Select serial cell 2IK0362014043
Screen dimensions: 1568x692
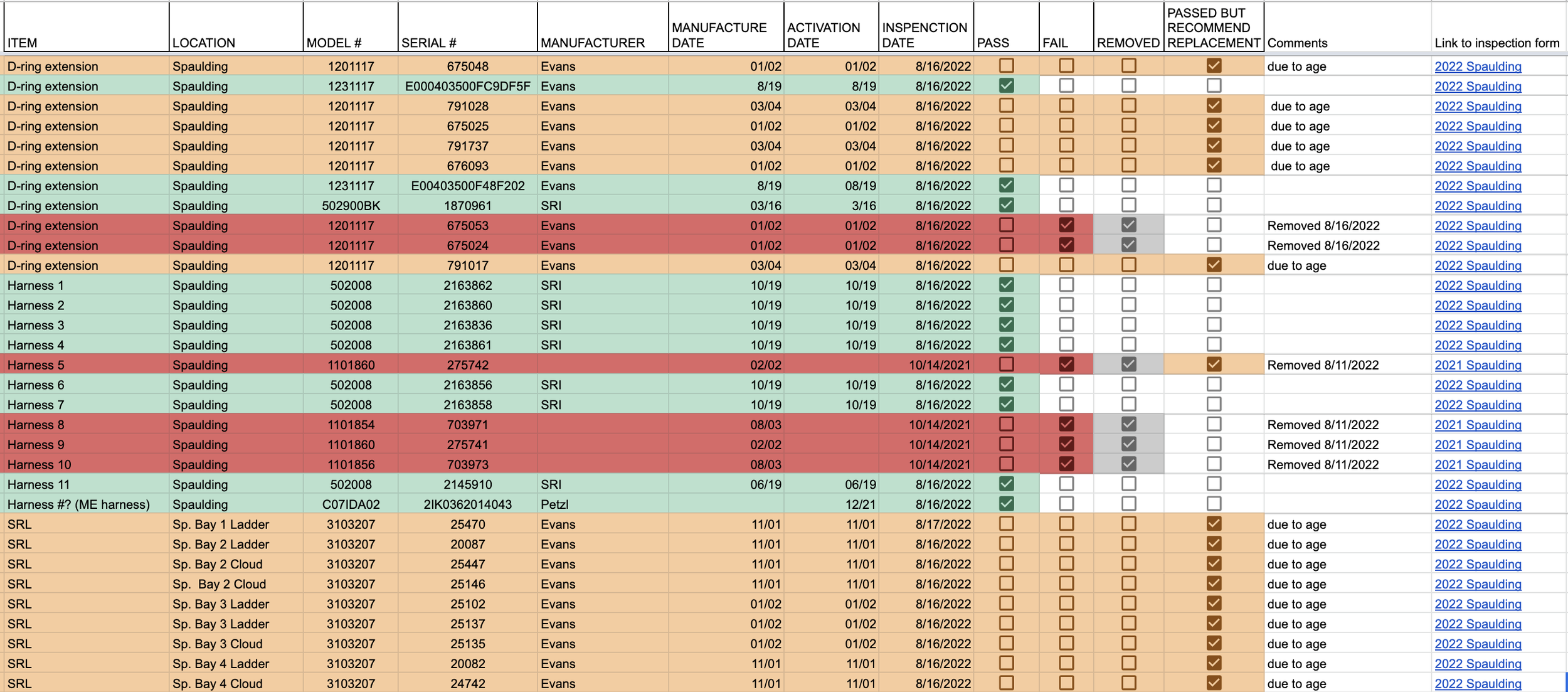click(x=467, y=504)
